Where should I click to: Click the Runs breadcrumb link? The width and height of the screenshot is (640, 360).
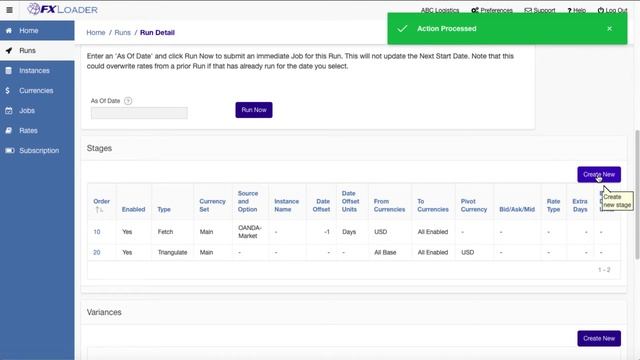coord(122,33)
